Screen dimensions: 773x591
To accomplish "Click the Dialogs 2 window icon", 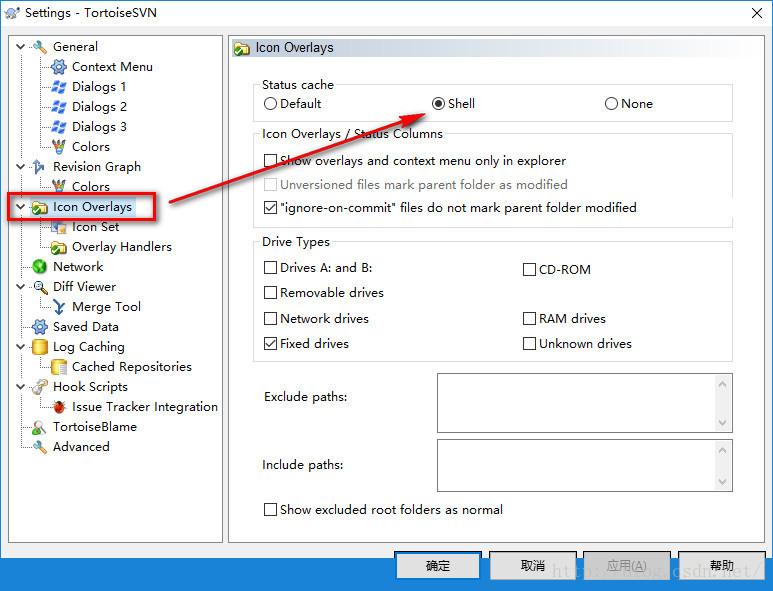I will click(59, 106).
